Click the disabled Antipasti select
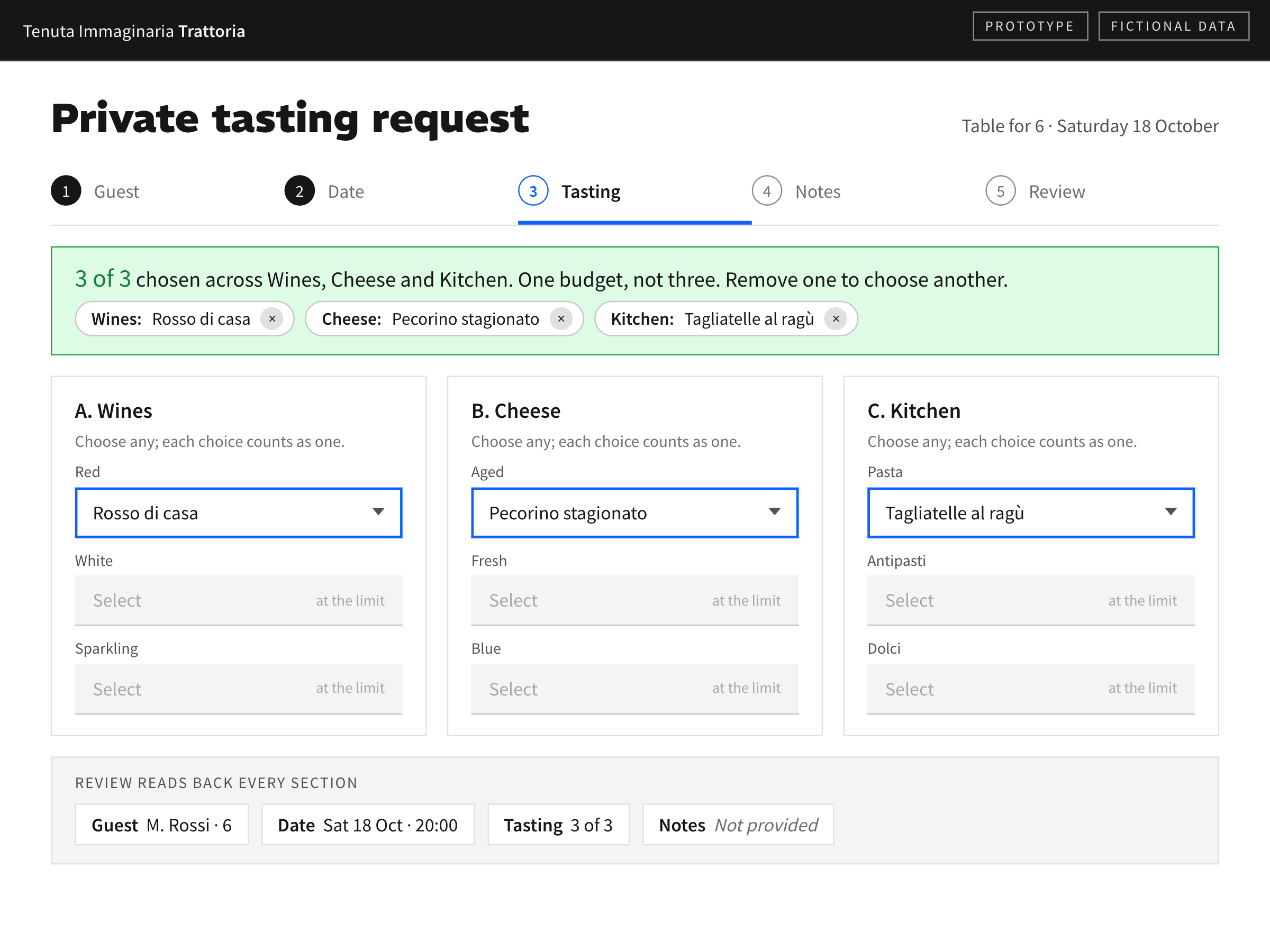This screenshot has width=1270, height=952. tap(1031, 600)
